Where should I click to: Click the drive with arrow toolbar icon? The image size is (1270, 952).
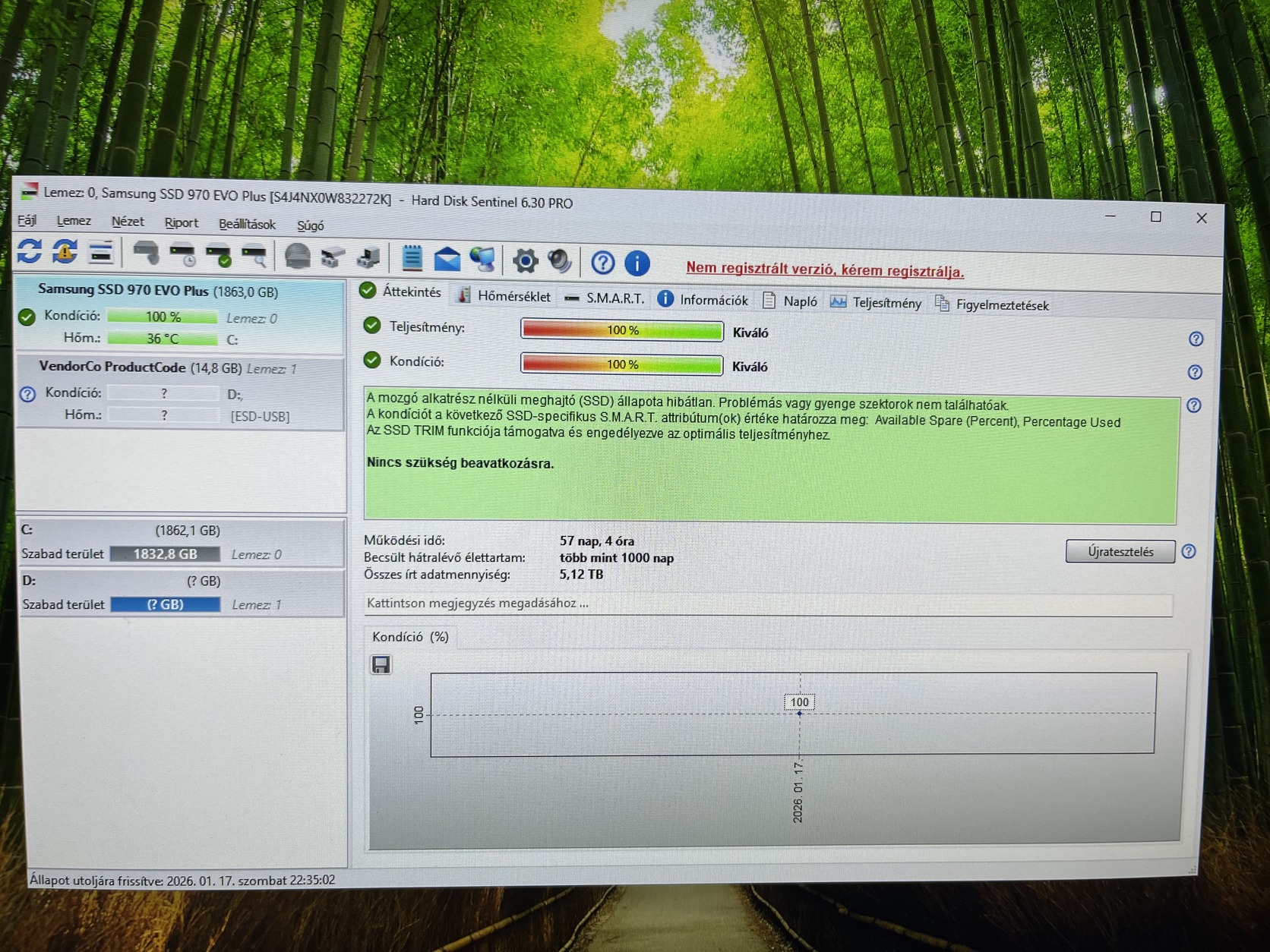click(x=368, y=258)
